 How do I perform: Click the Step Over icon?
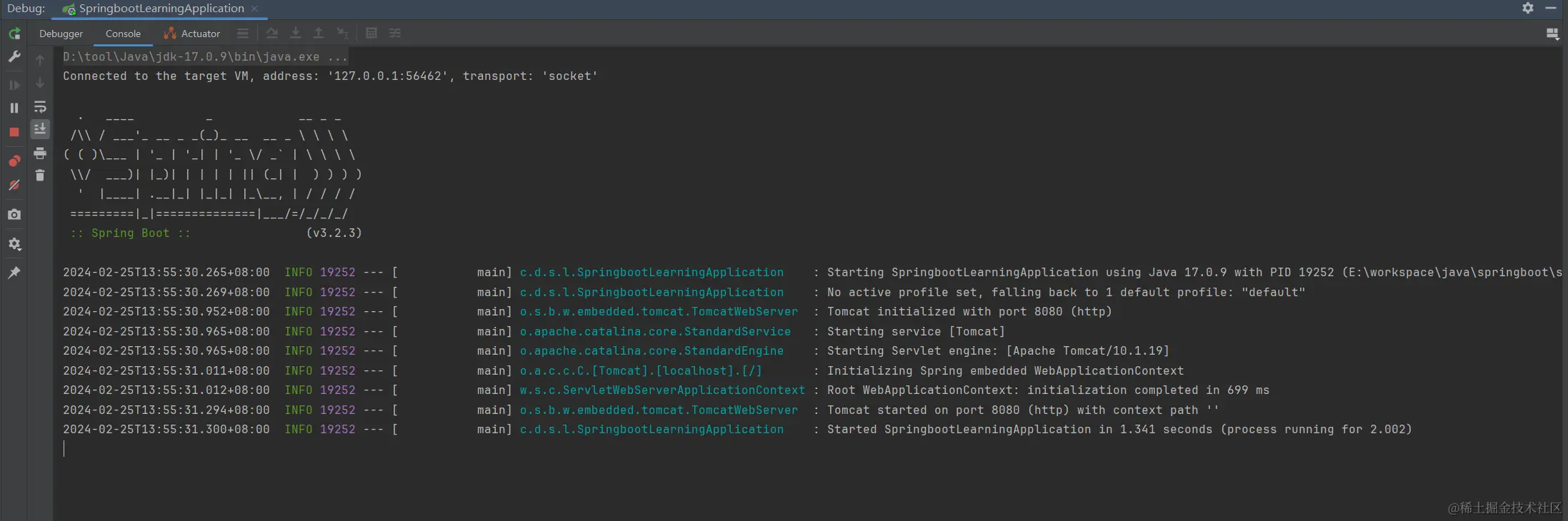pos(272,34)
